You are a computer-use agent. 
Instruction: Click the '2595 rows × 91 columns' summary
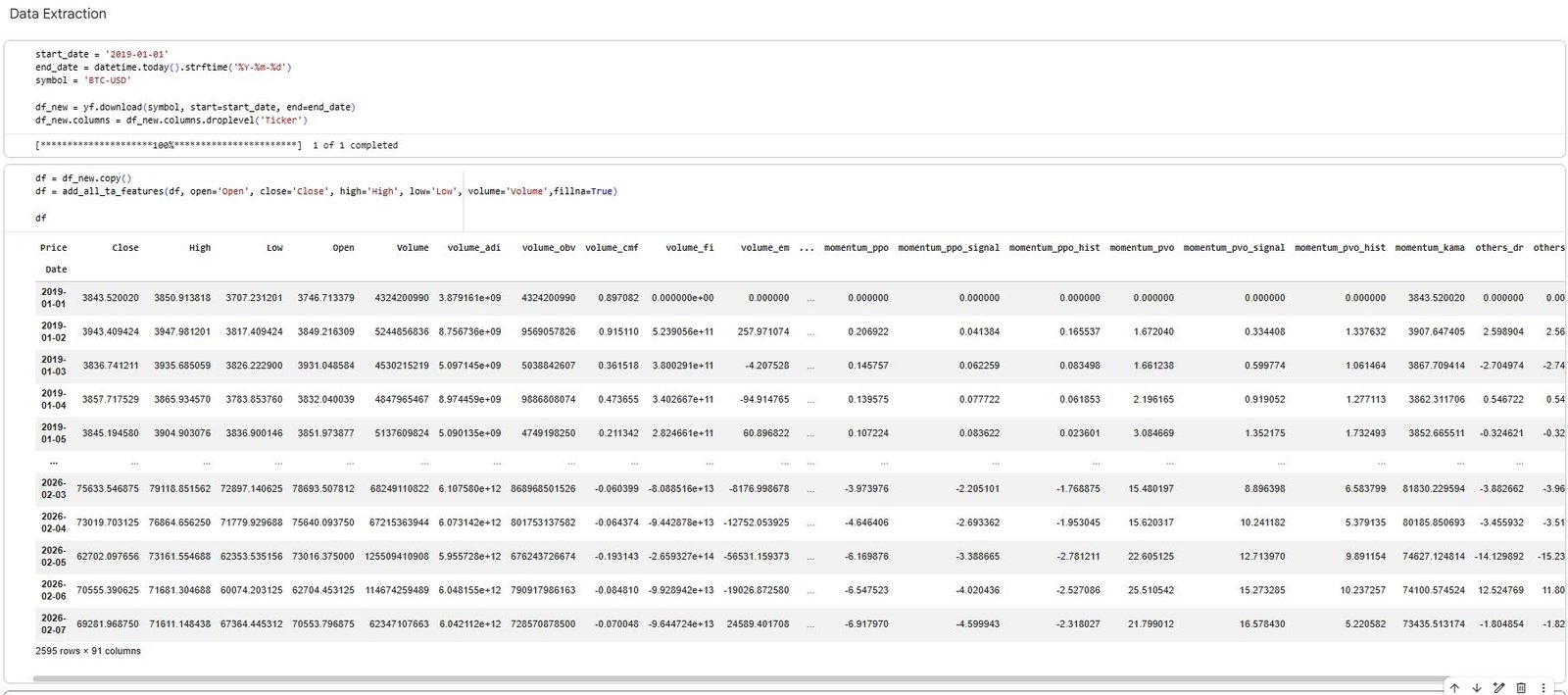pos(88,651)
